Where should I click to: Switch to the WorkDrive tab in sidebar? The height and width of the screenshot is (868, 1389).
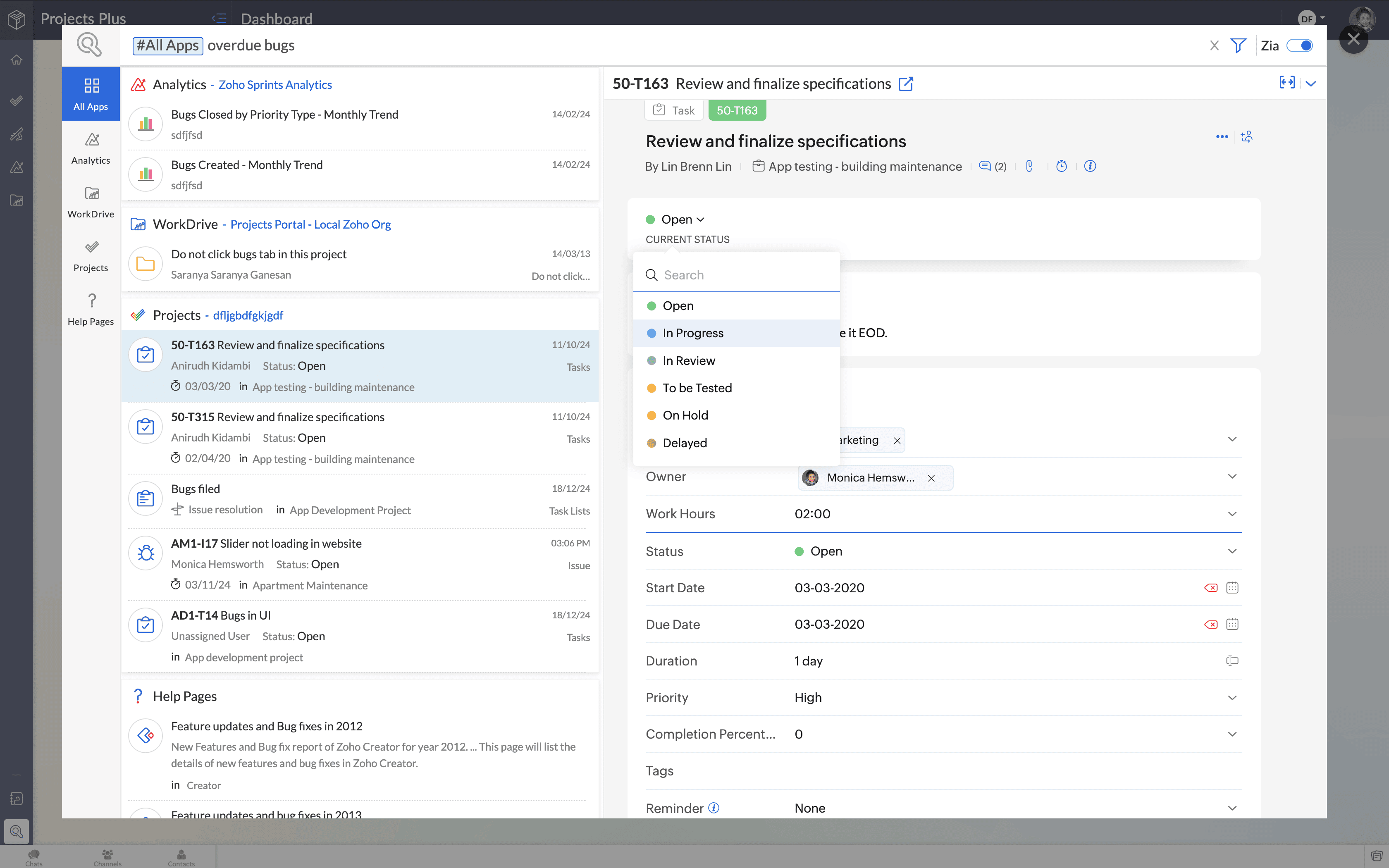(91, 202)
